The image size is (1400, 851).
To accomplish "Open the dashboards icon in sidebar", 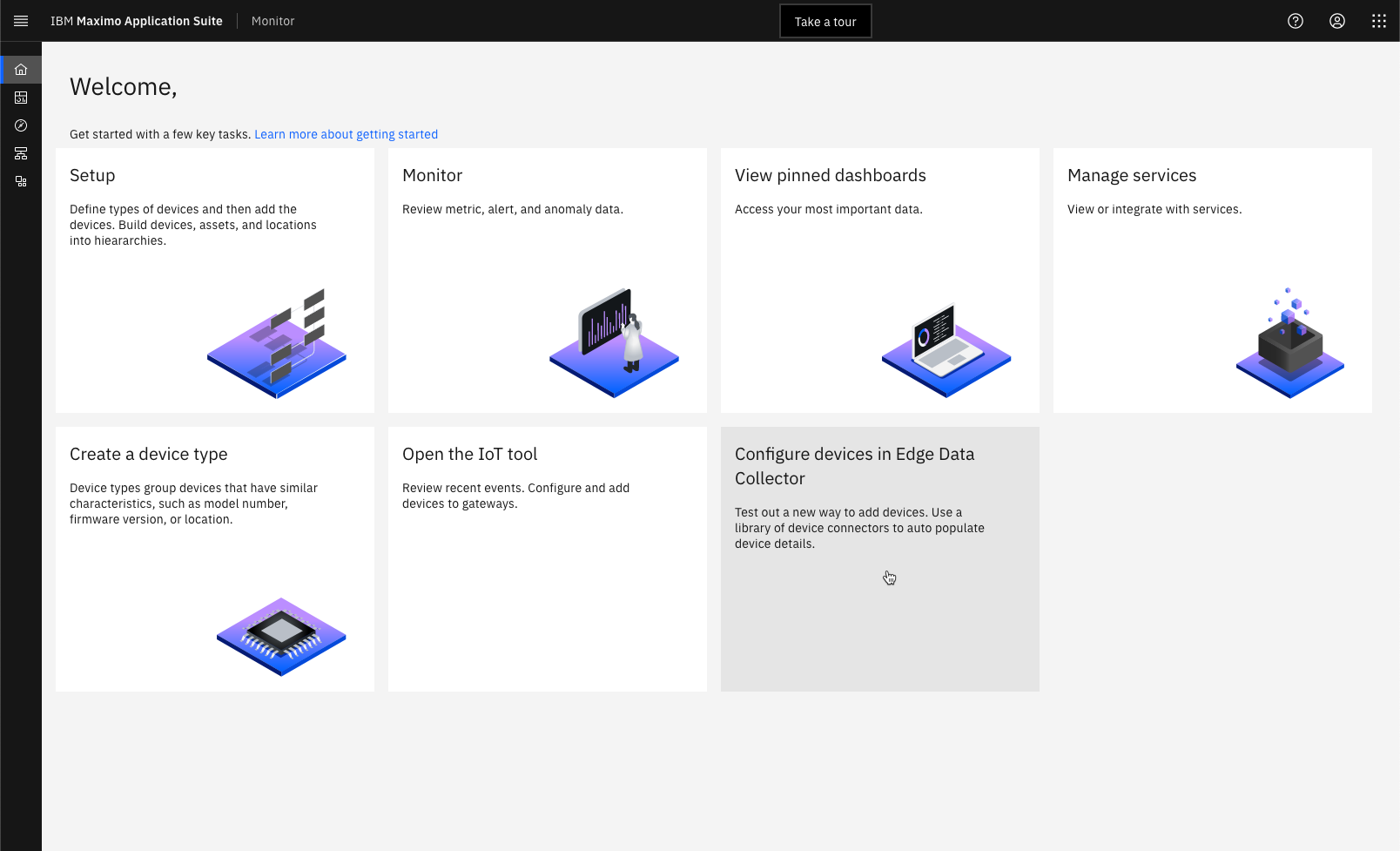I will tap(21, 98).
